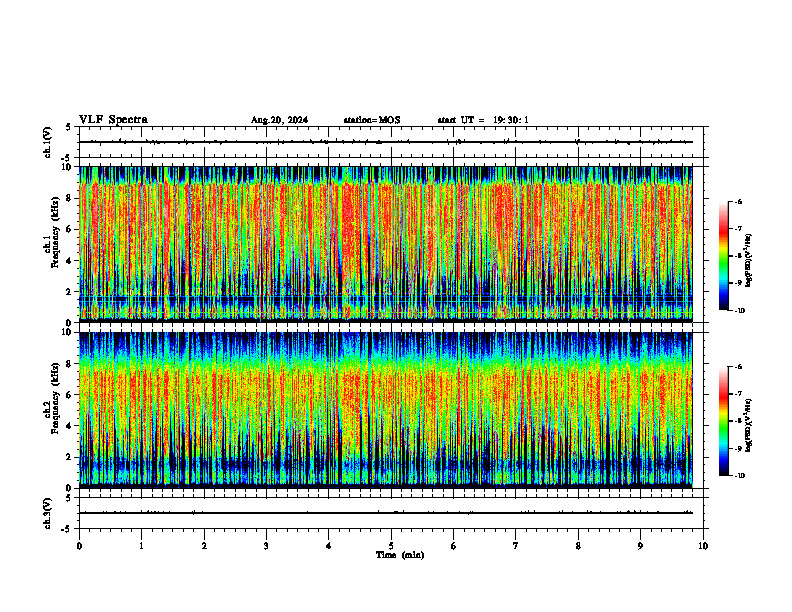Image resolution: width=792 pixels, height=612 pixels.
Task: Click the "4" kHz tick on ch.2 frequency axis
Action: pyautogui.click(x=70, y=426)
